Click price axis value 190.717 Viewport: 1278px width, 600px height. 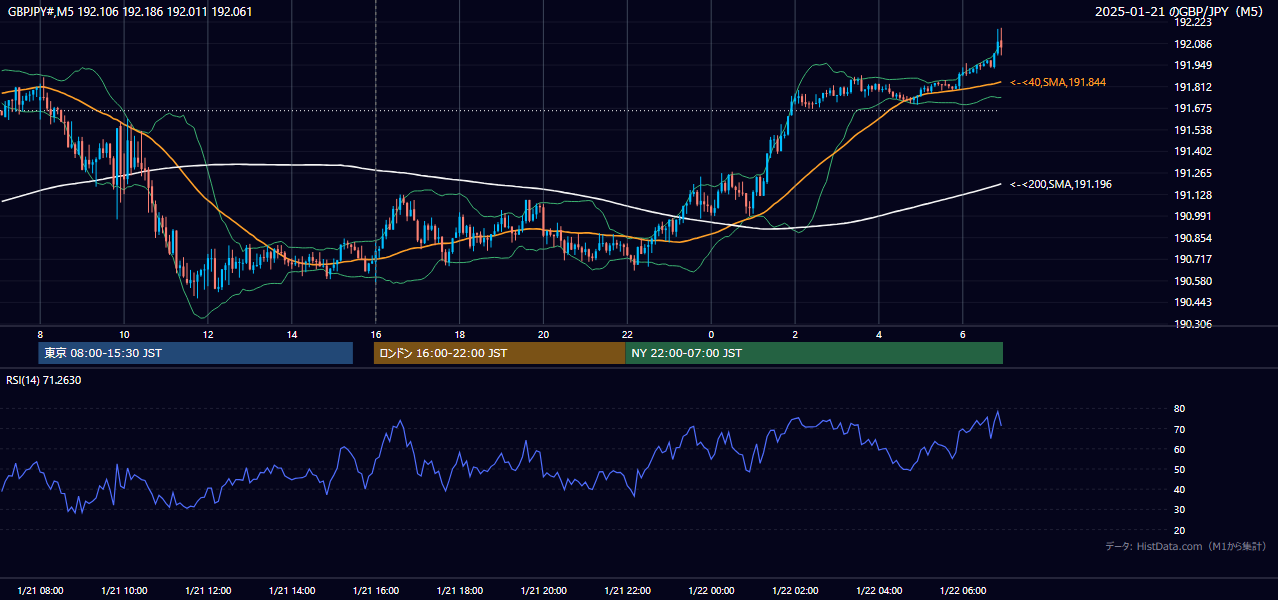(1192, 259)
